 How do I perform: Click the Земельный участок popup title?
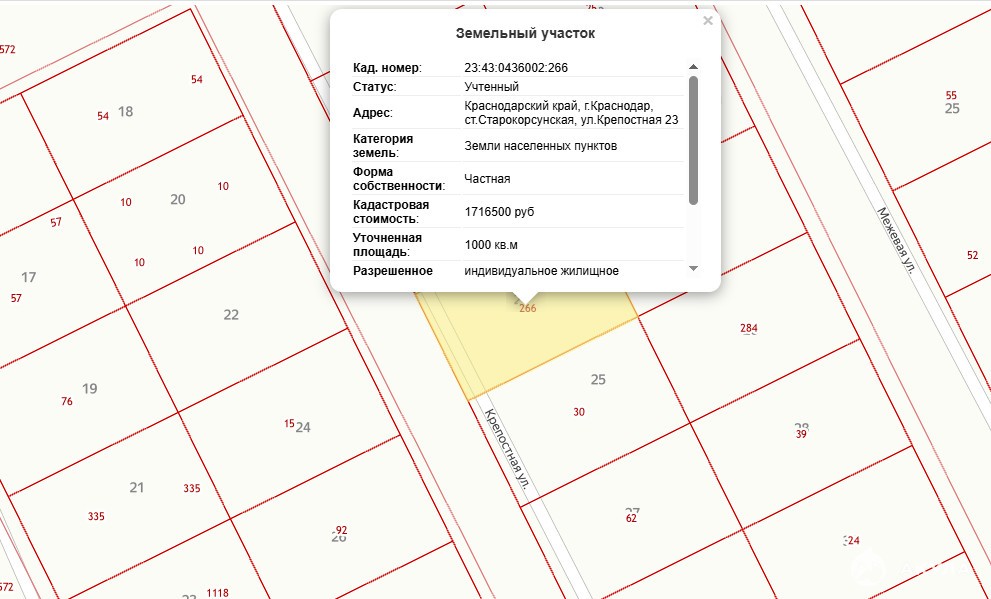[x=525, y=33]
